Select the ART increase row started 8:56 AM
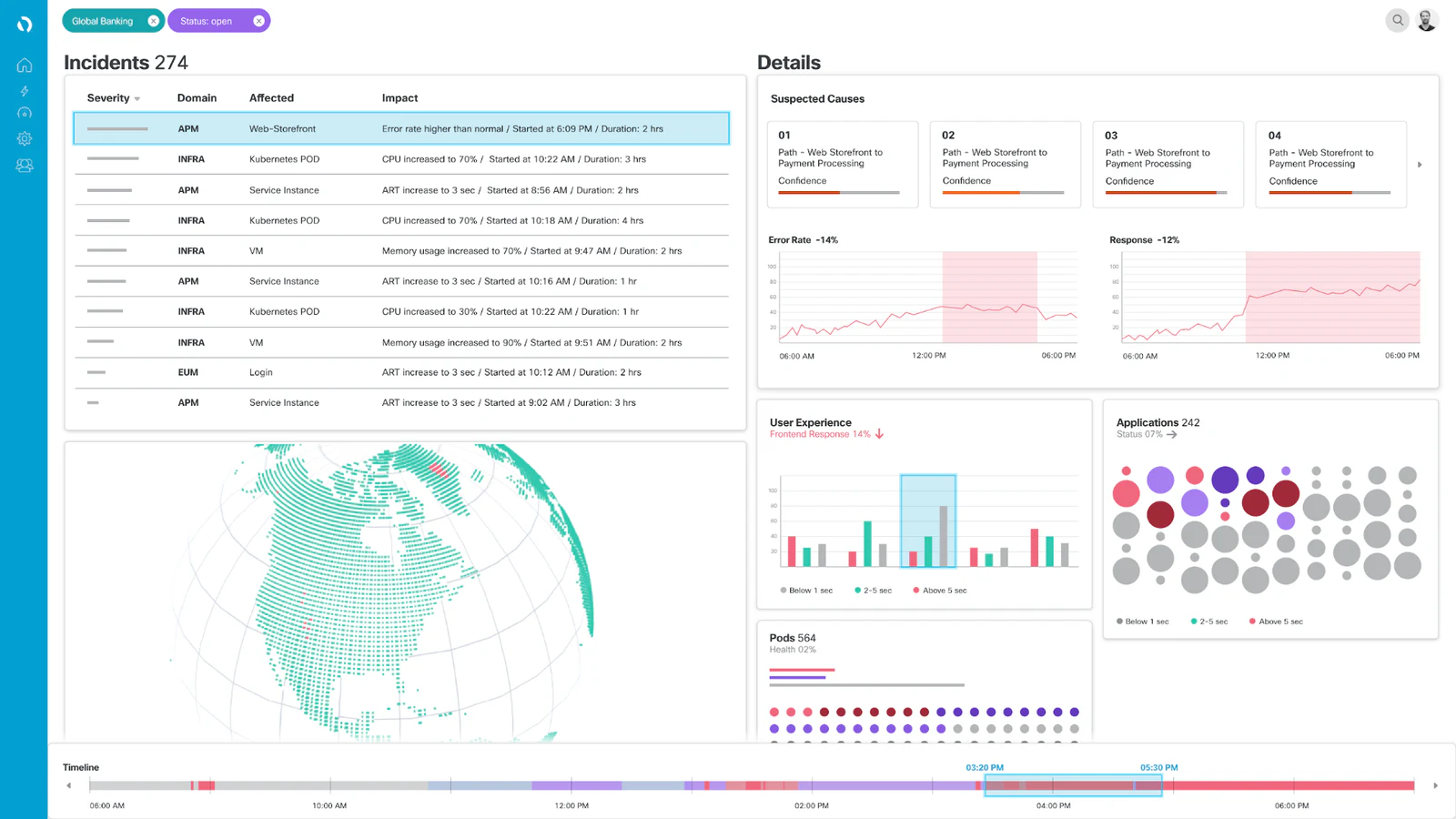Viewport: 1456px width, 819px height. [x=401, y=190]
